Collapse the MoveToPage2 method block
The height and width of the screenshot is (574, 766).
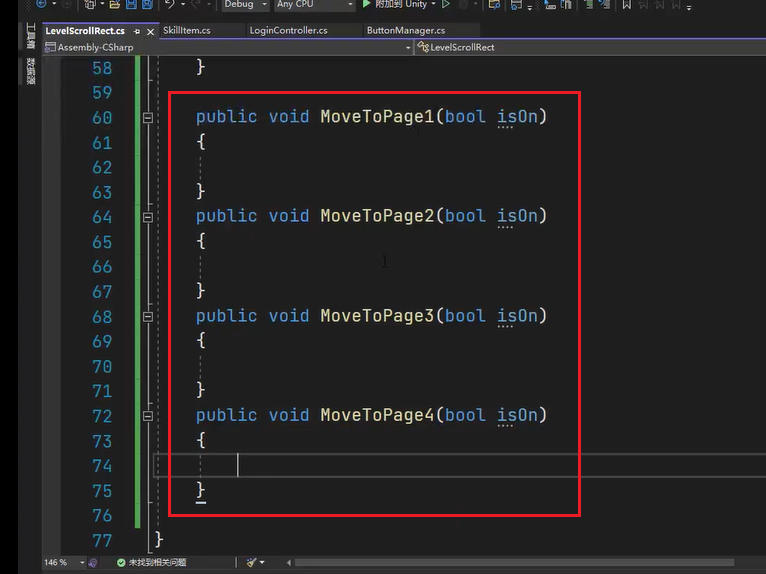(x=148, y=216)
